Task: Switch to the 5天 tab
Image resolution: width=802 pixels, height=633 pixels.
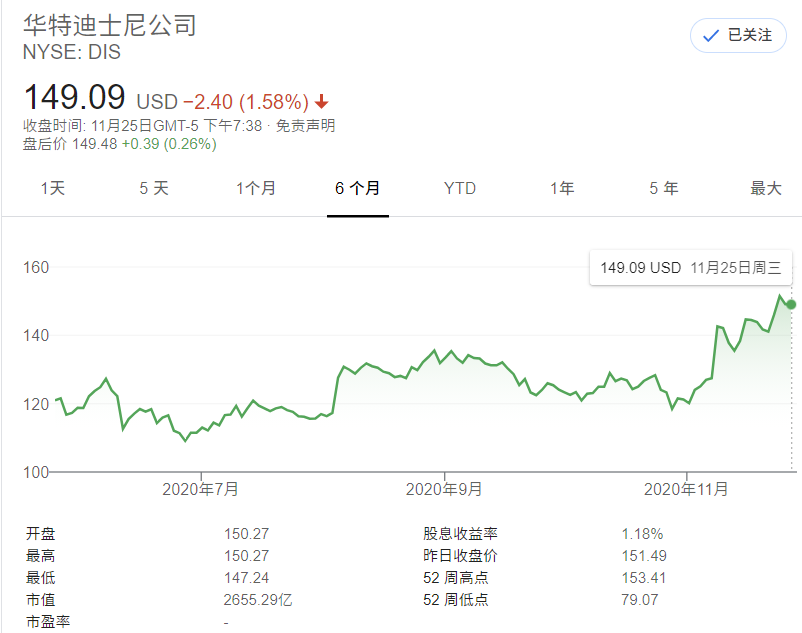Action: 154,188
